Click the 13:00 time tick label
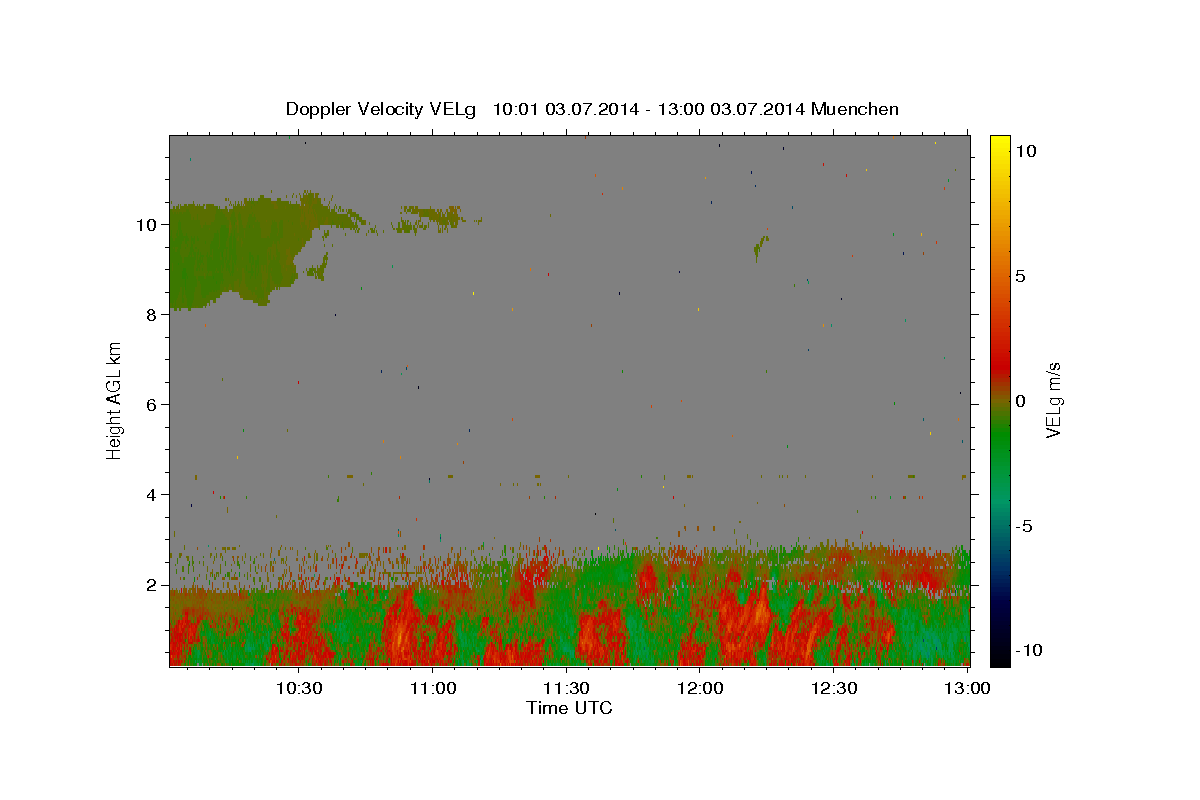 (968, 689)
